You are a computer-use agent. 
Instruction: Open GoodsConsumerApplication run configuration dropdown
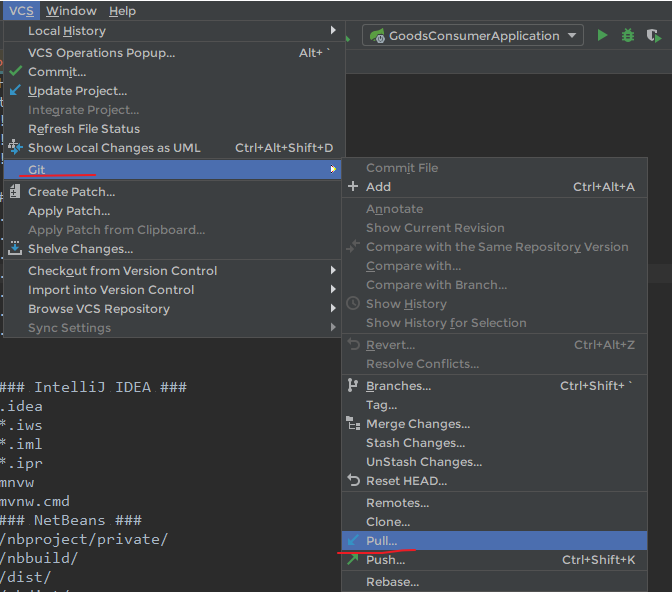point(472,36)
